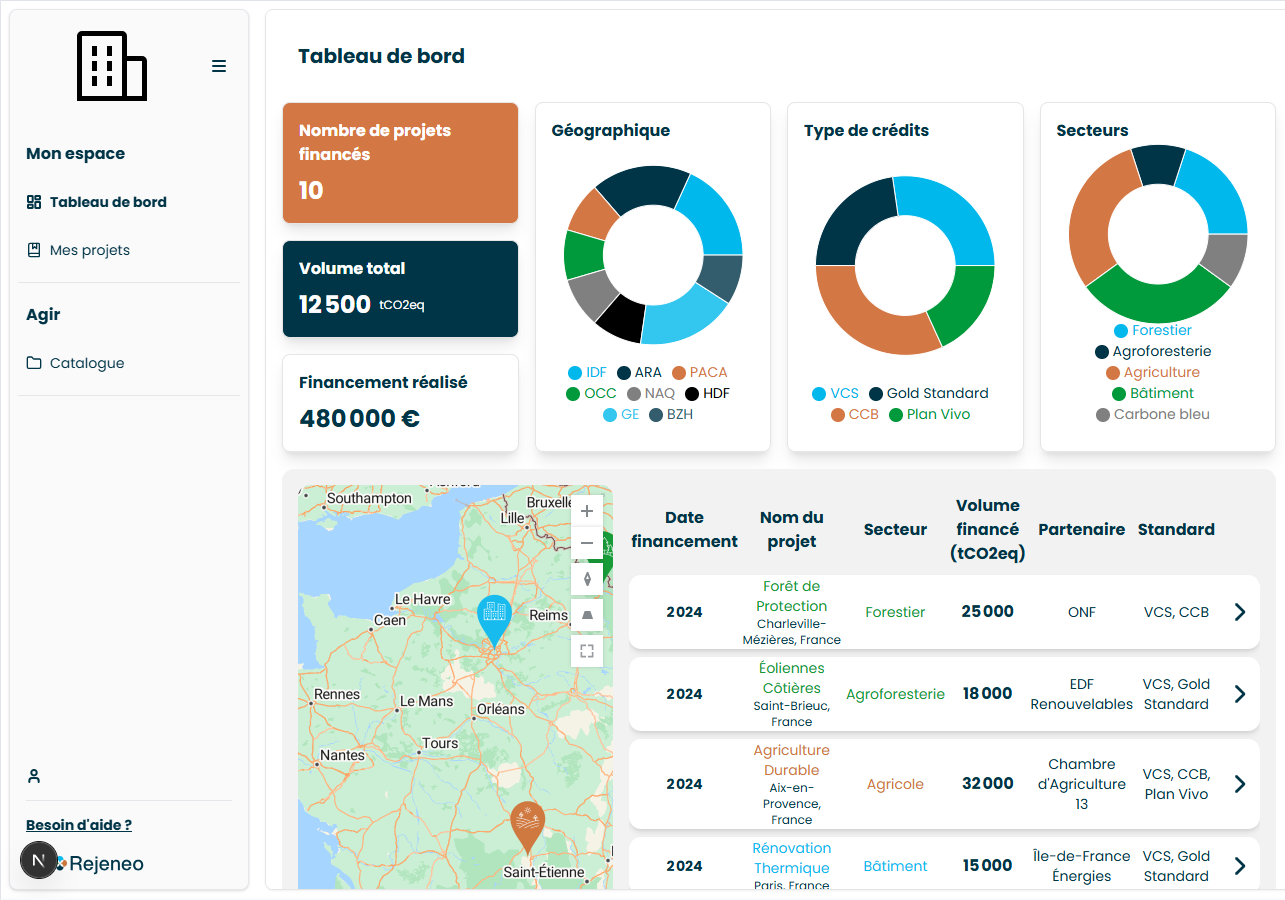
Task: Click the hamburger menu icon in sidebar
Action: click(219, 66)
